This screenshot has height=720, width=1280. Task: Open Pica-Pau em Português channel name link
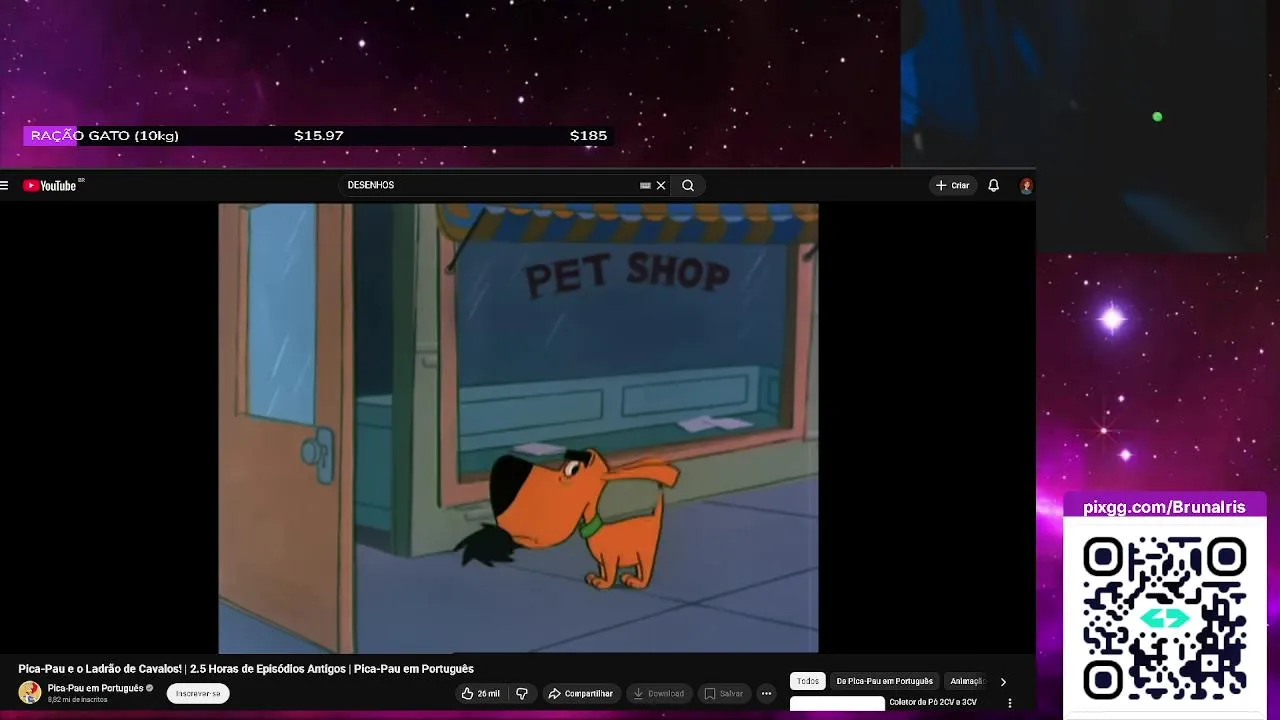click(x=95, y=688)
